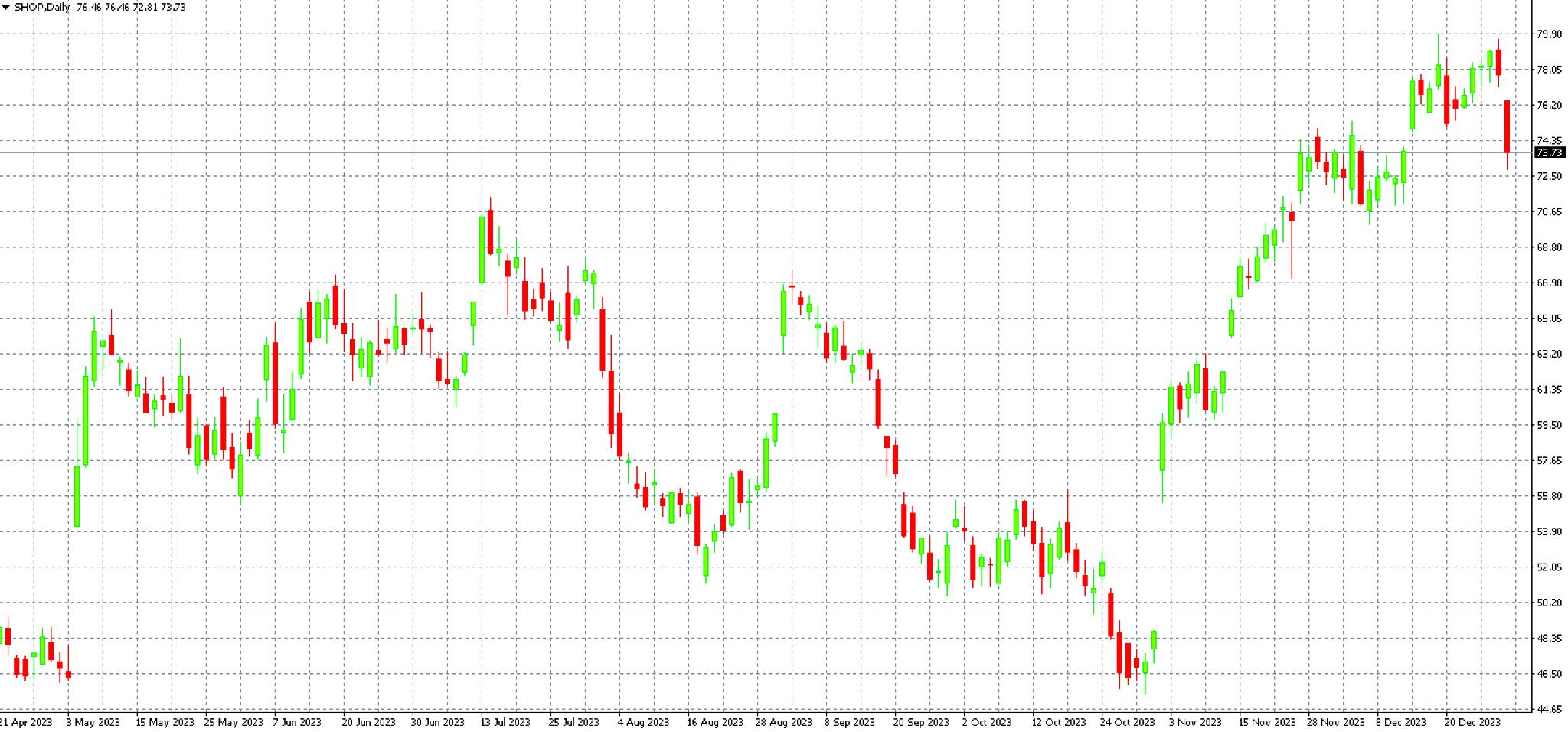Click the SHOP,Daily chart title text
The image size is (1568, 732).
tap(42, 8)
